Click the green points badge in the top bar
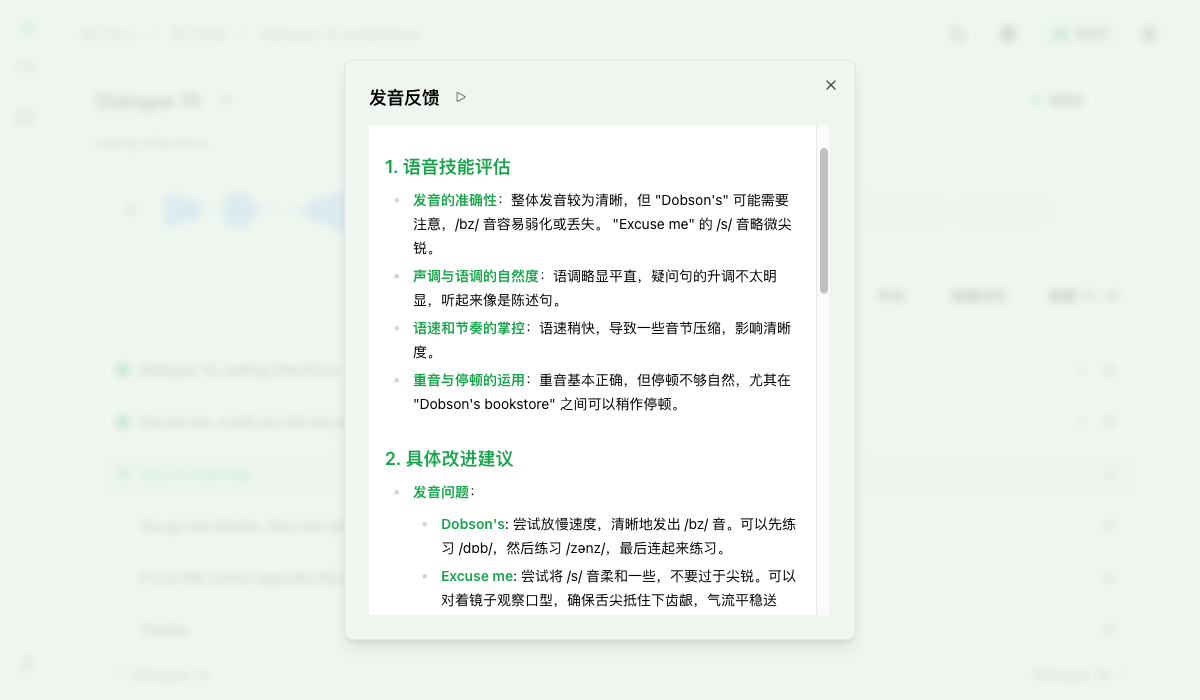The image size is (1200, 700). 1078,33
